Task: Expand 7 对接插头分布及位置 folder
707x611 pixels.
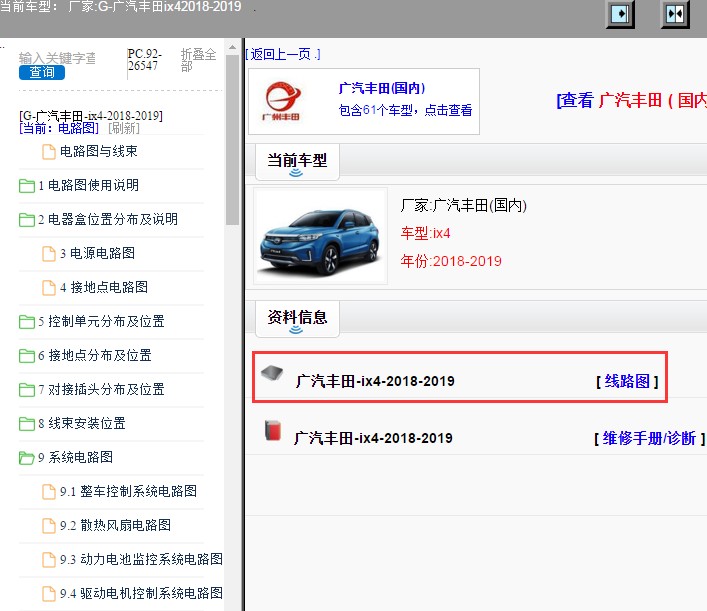Action: pos(101,390)
